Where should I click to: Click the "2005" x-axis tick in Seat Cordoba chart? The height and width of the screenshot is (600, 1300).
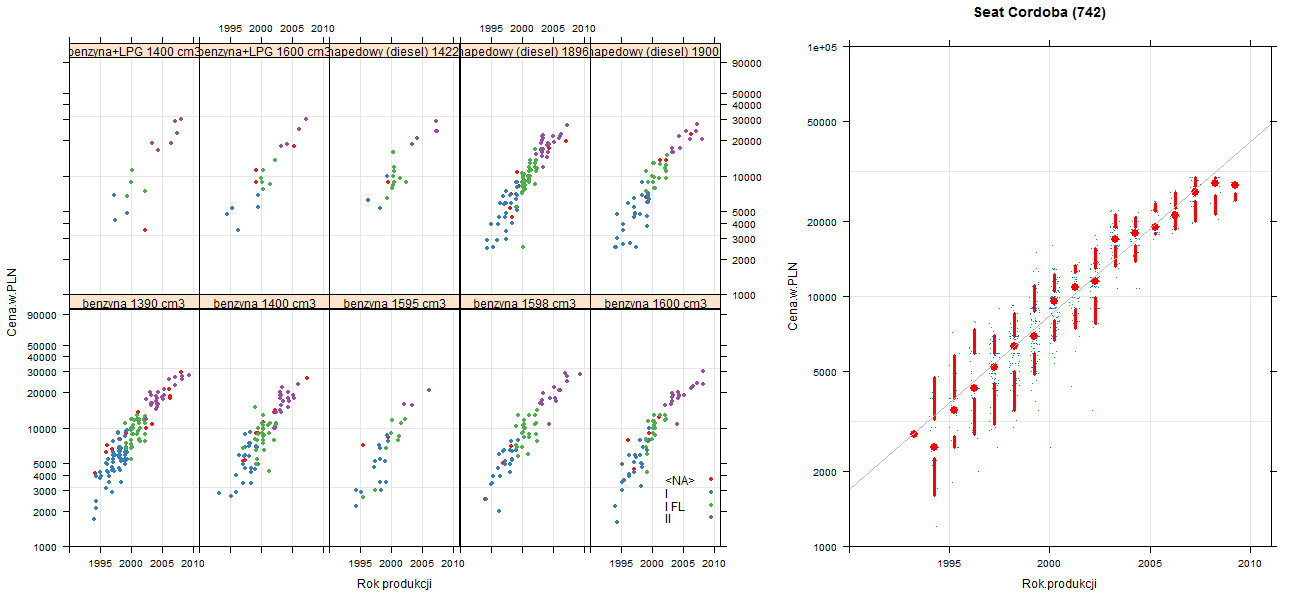1150,564
